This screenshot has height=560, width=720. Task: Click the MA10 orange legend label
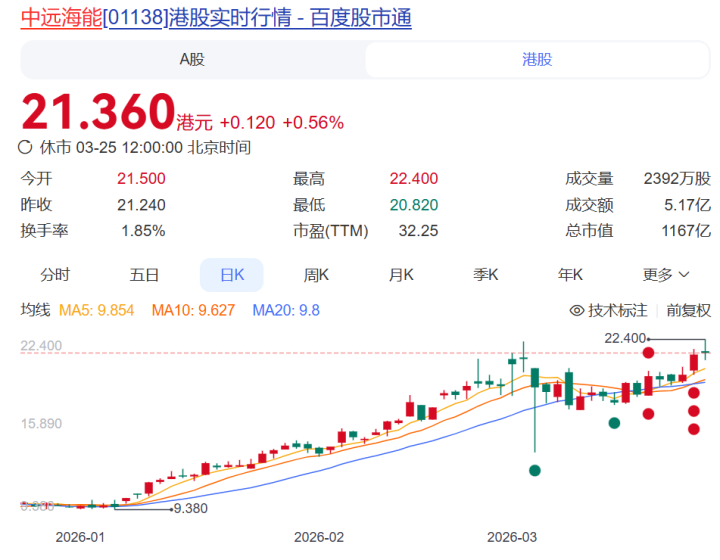point(193,311)
